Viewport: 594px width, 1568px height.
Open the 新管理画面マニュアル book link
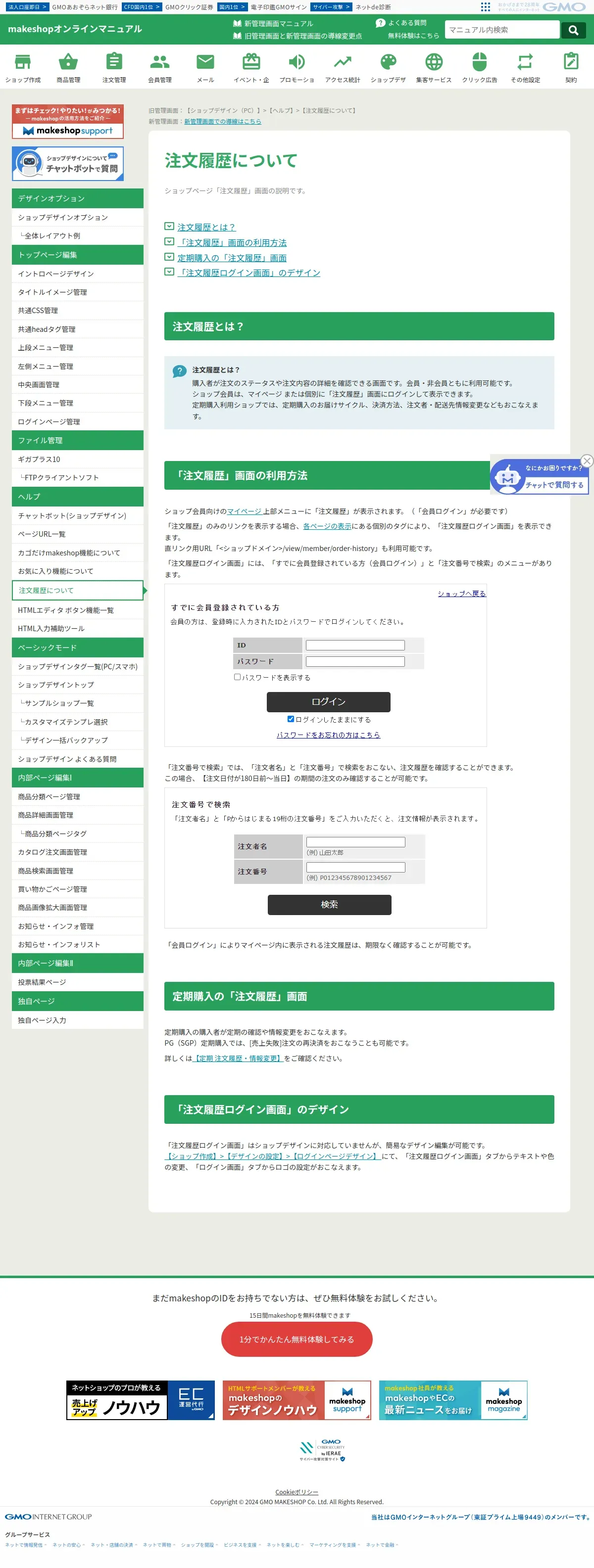click(x=273, y=24)
